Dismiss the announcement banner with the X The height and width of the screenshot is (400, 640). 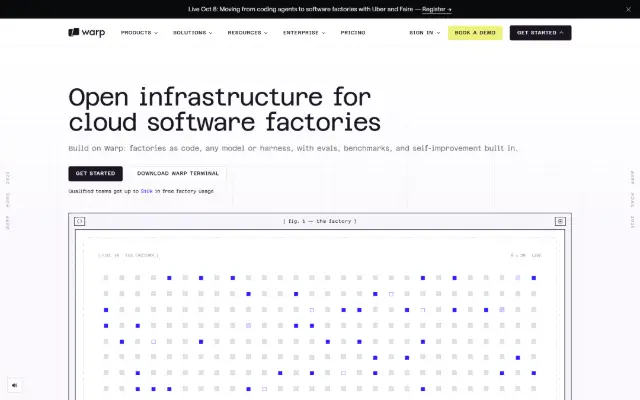point(628,9)
